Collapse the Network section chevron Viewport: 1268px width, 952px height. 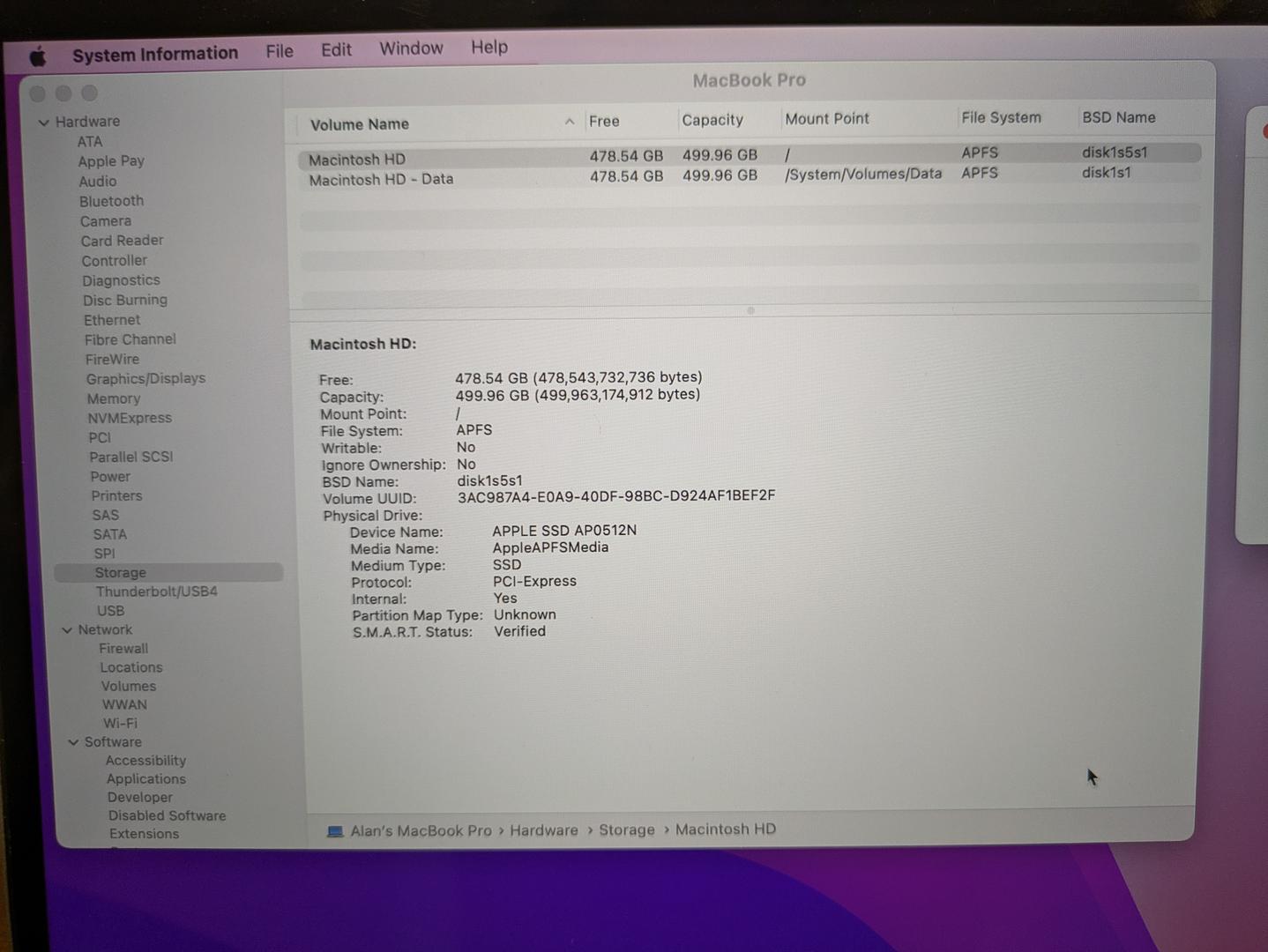pyautogui.click(x=67, y=630)
